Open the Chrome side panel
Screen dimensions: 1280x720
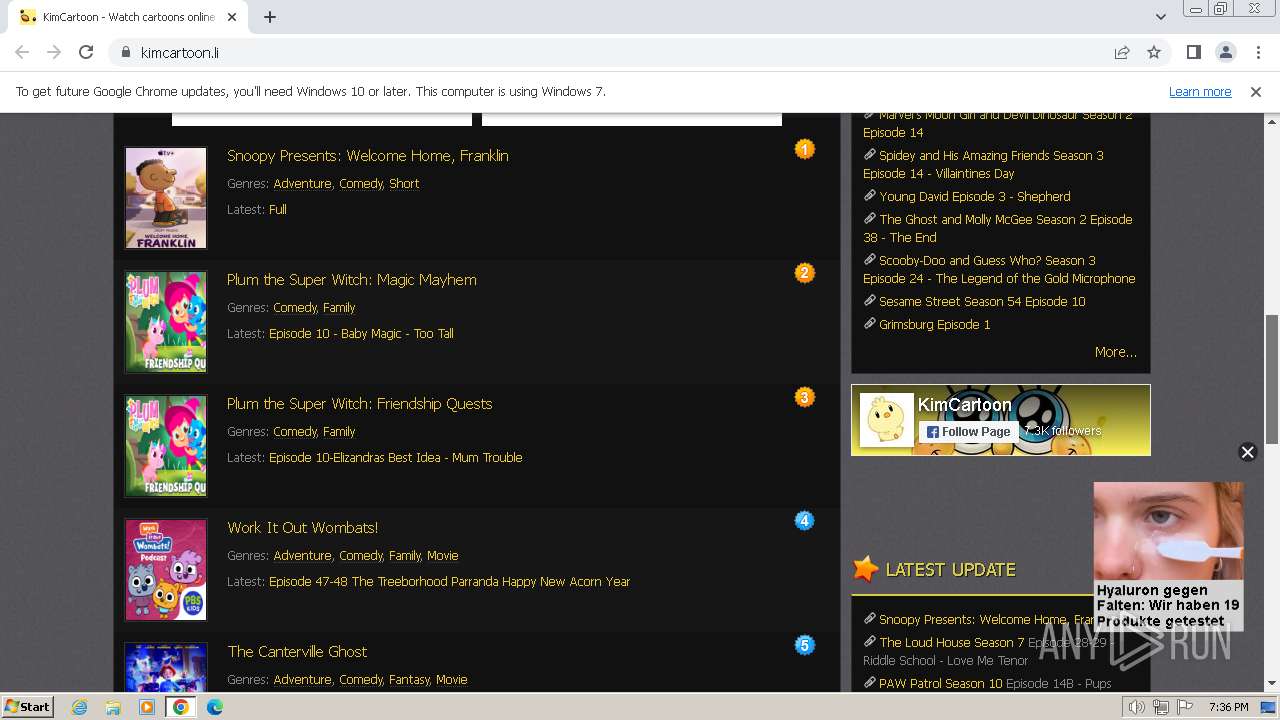[1193, 52]
